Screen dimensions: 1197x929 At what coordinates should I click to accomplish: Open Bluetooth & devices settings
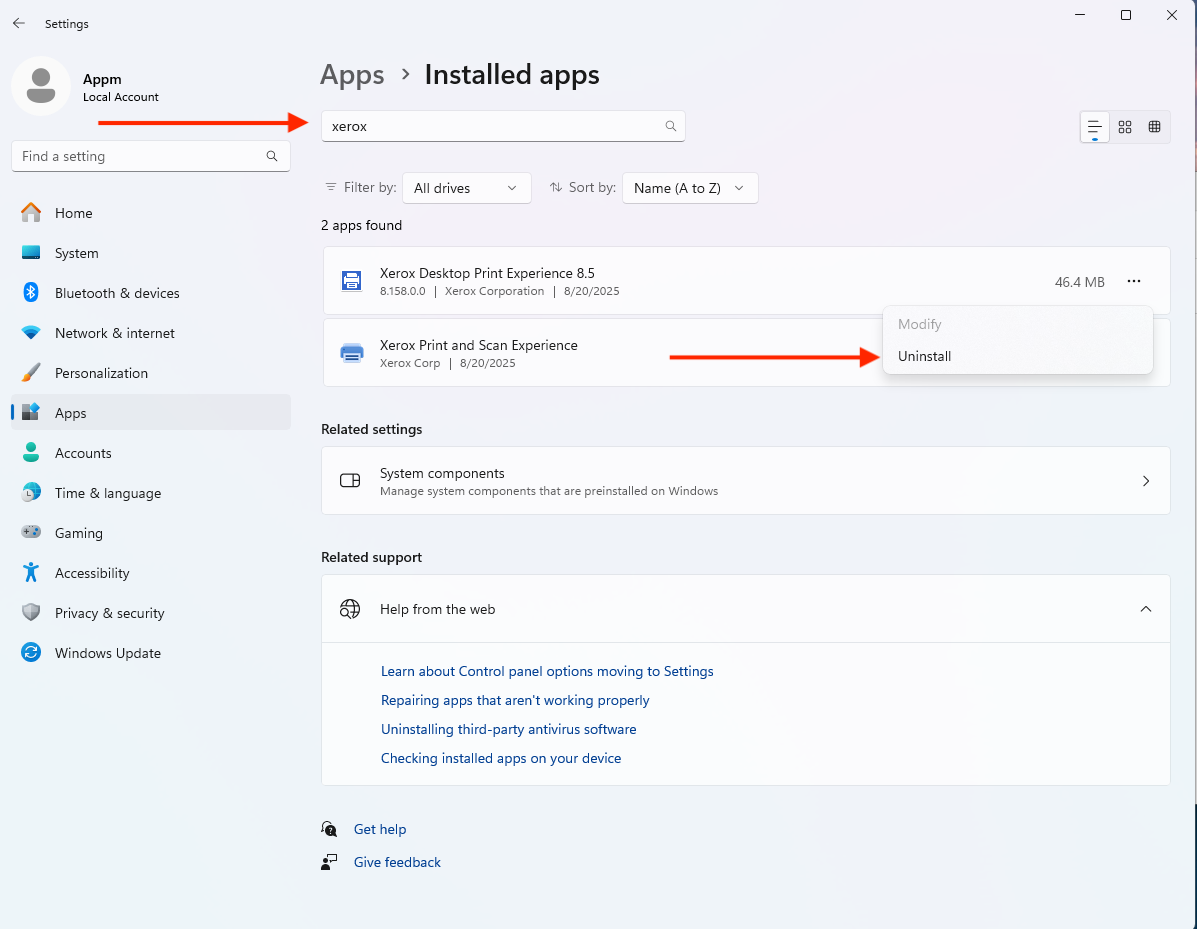117,293
